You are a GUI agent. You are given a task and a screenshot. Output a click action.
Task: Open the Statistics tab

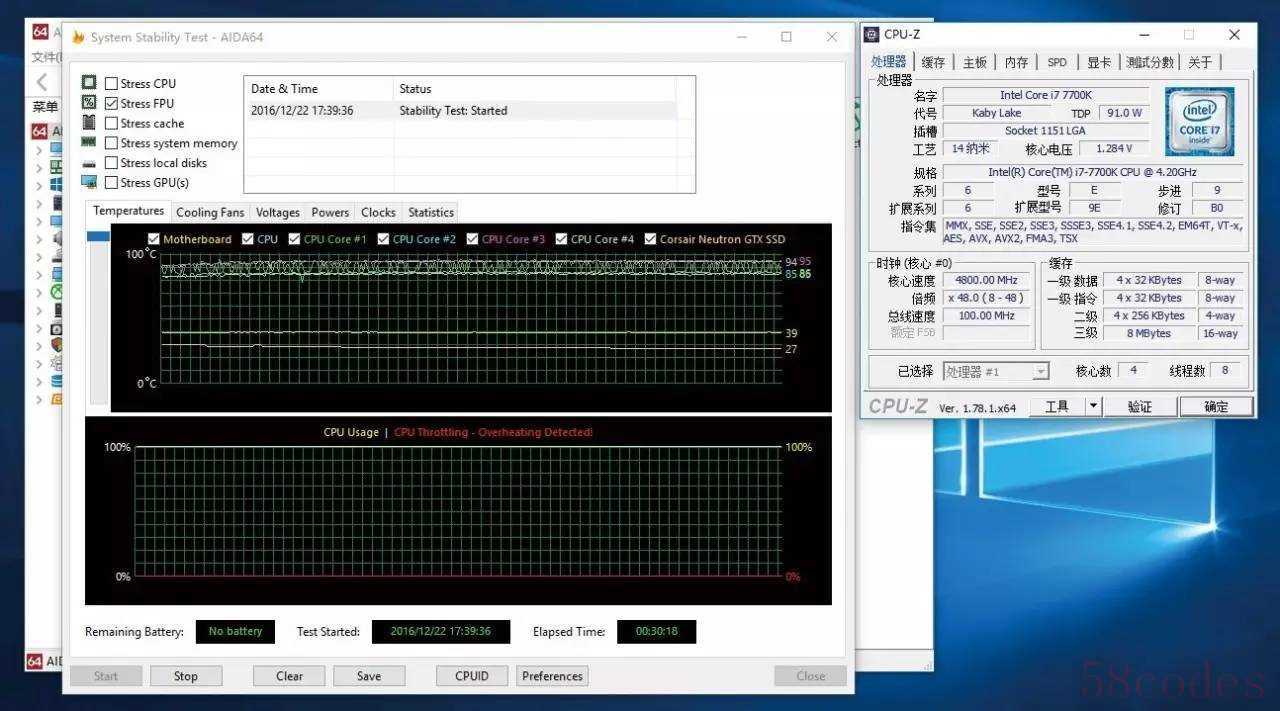click(431, 212)
